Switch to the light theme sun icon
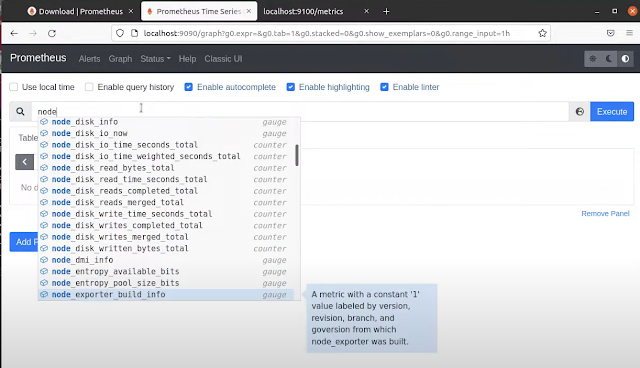Image resolution: width=640 pixels, height=368 pixels. [593, 59]
